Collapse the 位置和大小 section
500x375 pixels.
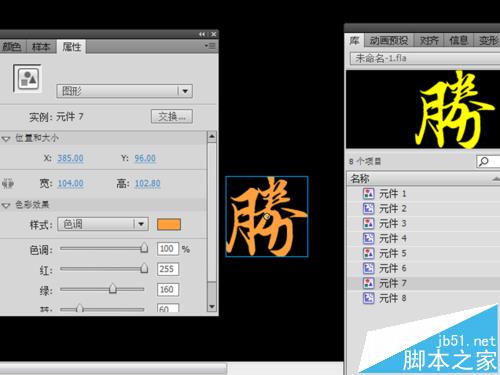(x=6, y=138)
